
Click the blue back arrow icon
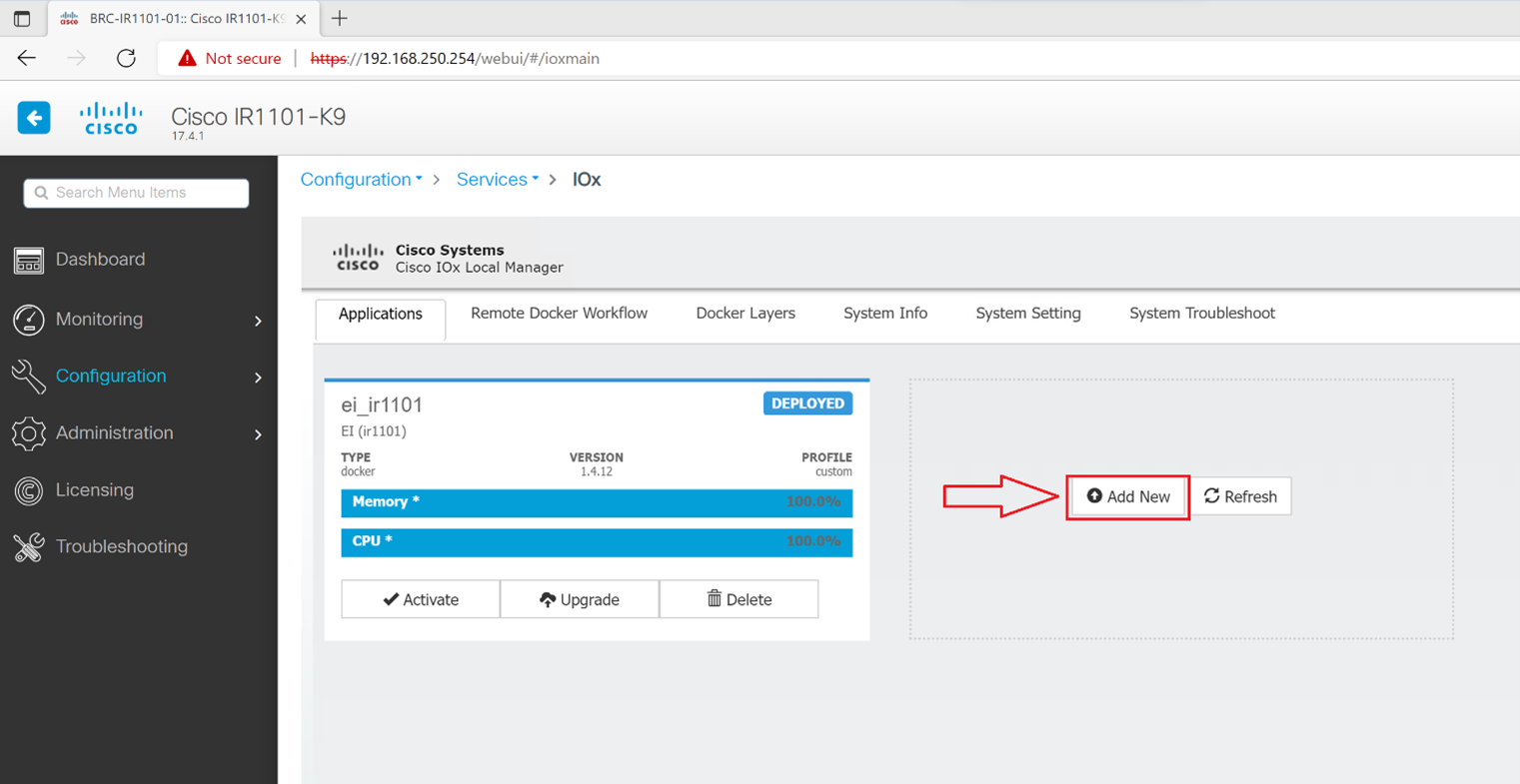coord(34,118)
